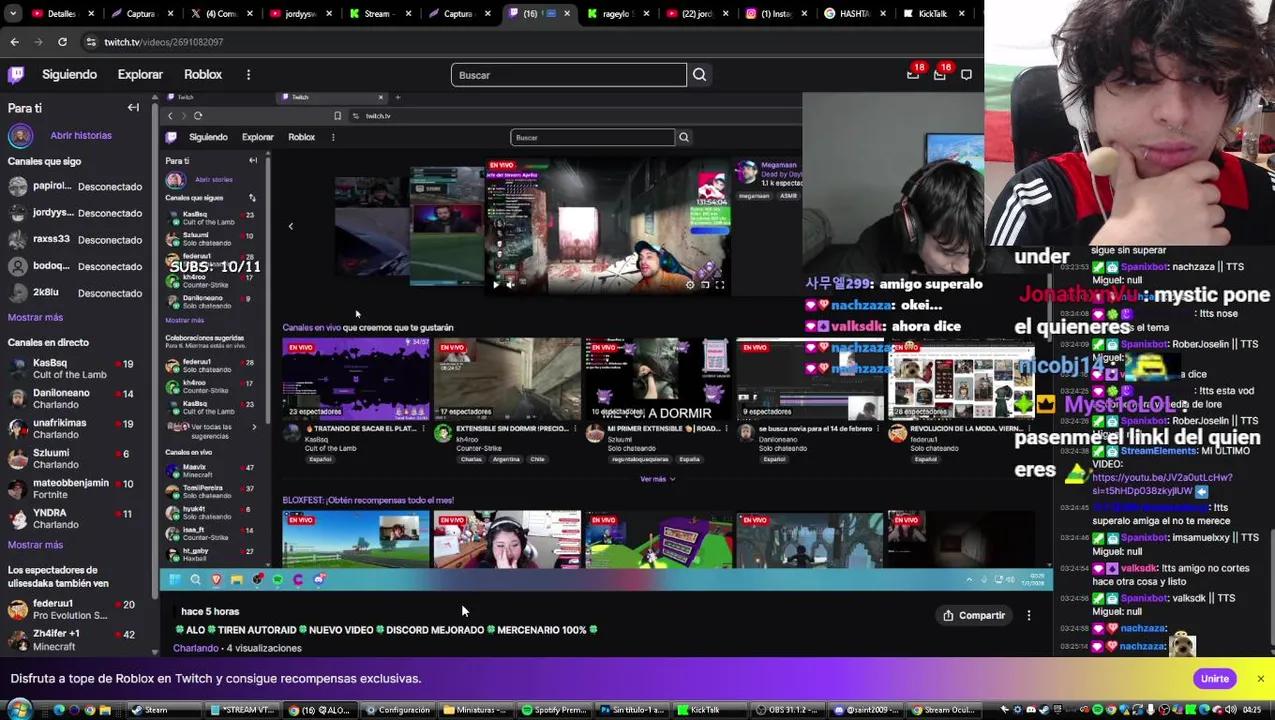
Task: Open the Configuración taskbar window
Action: 398,710
